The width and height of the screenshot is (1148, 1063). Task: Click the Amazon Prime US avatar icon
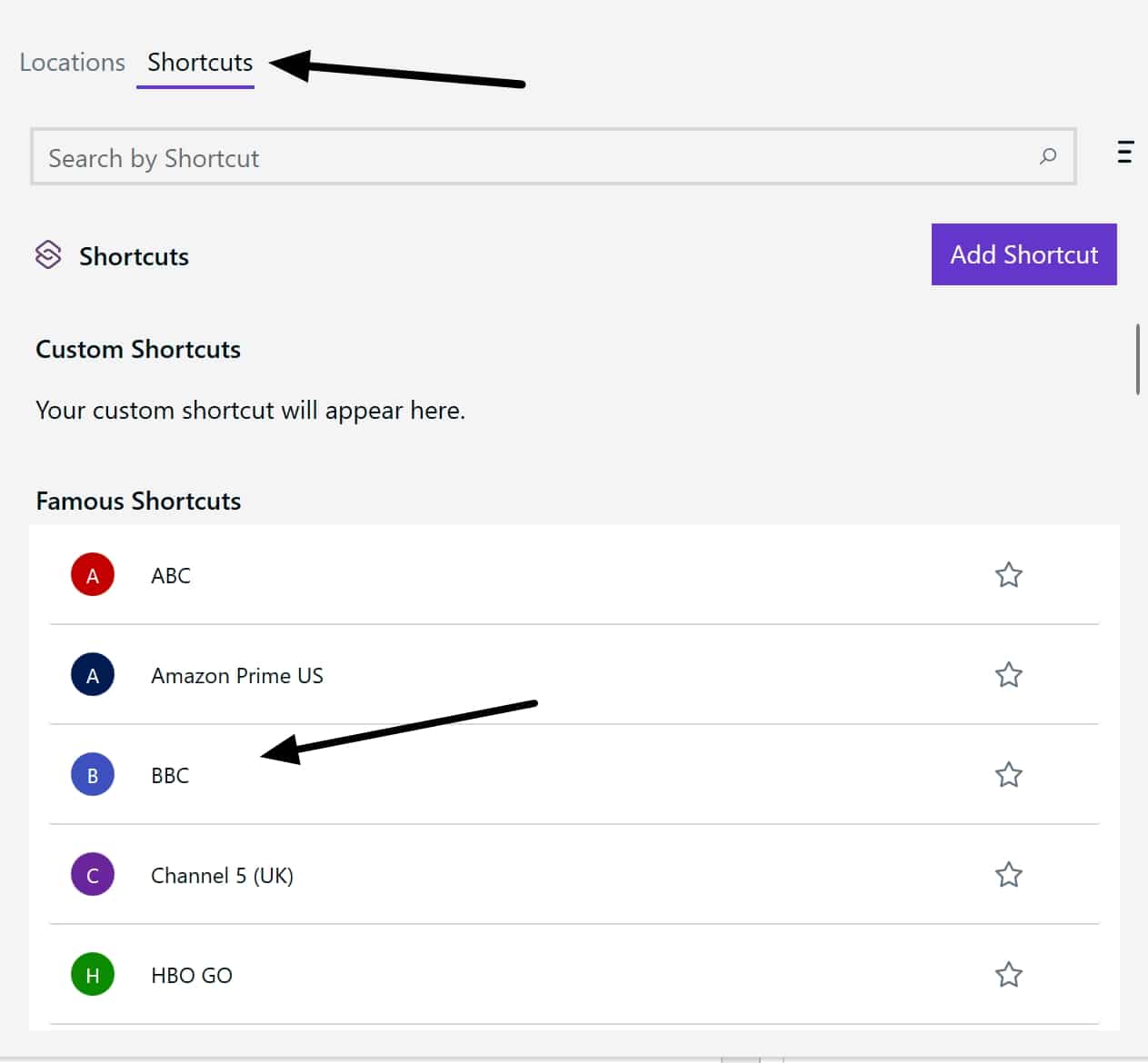93,675
